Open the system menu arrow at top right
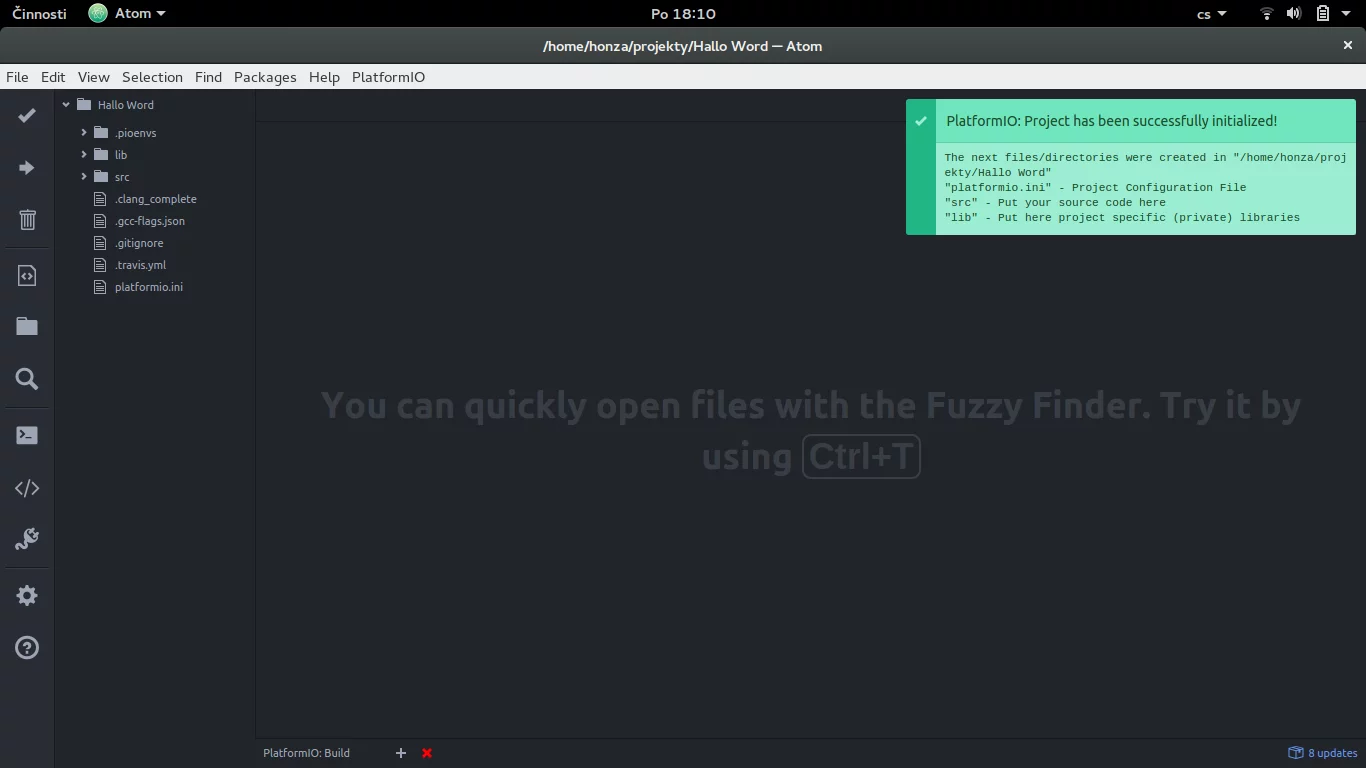Viewport: 1366px width, 768px height. click(x=1346, y=14)
